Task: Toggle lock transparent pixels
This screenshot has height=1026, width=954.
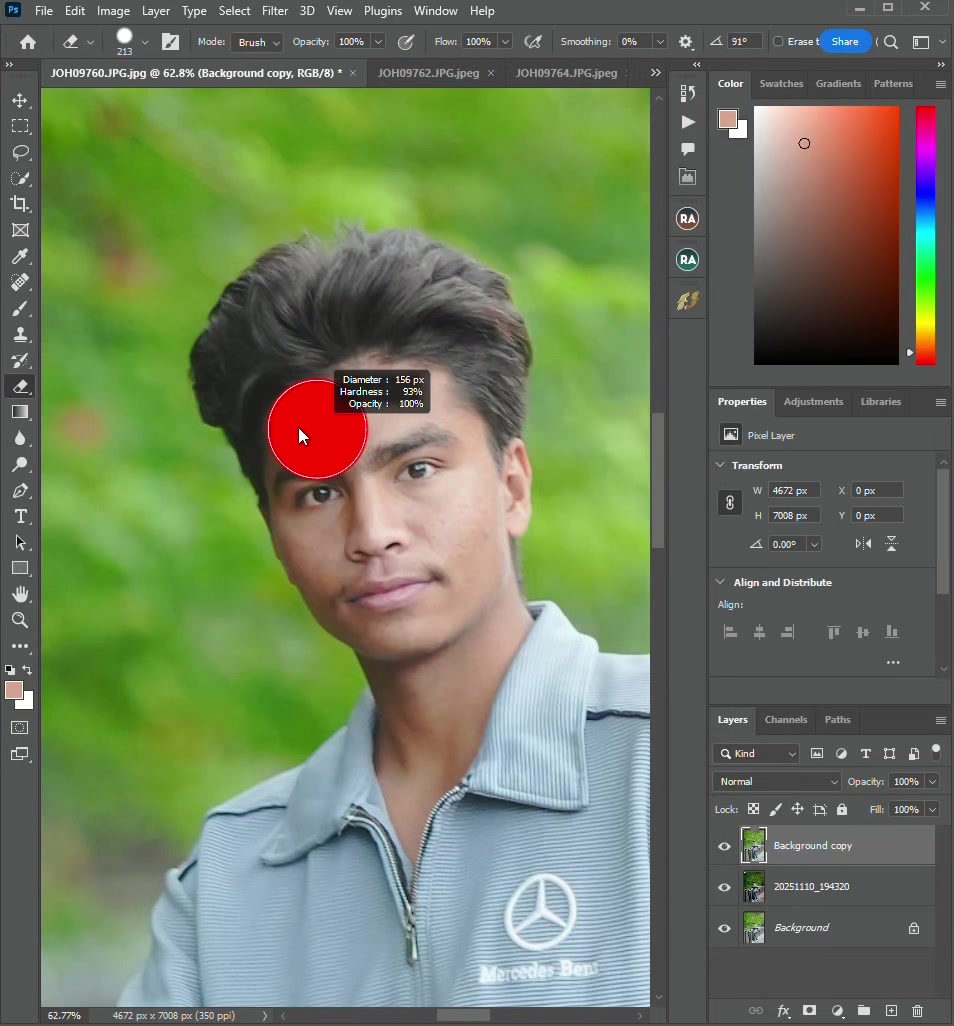Action: click(x=754, y=809)
